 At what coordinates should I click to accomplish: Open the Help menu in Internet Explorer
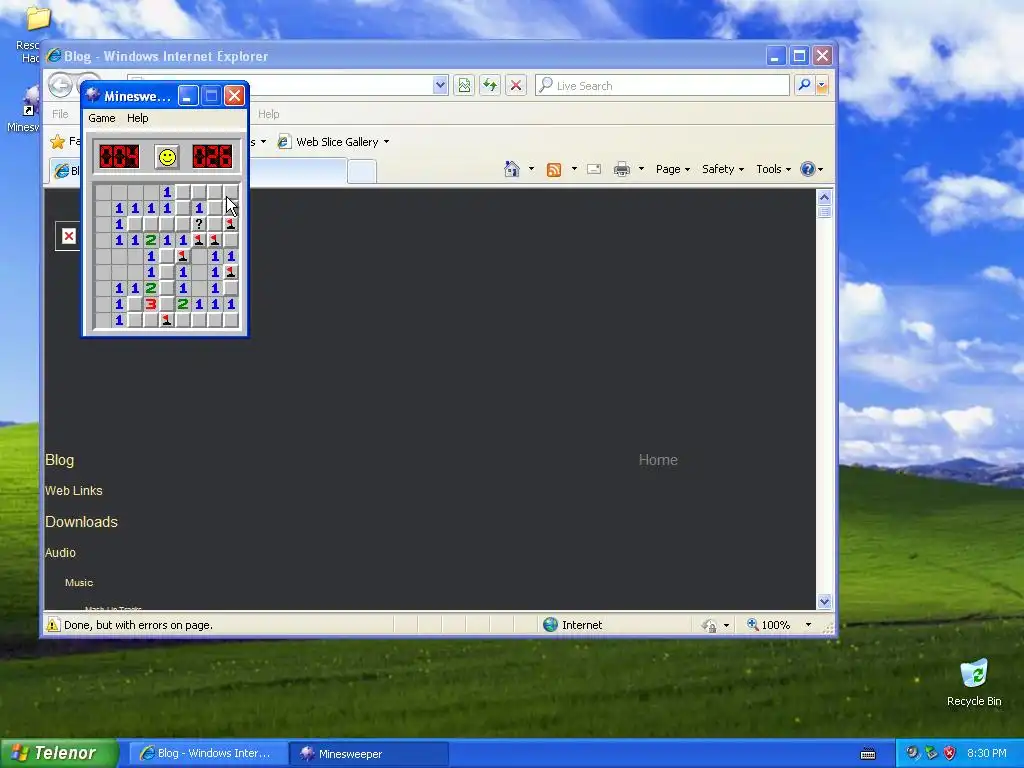tap(268, 114)
